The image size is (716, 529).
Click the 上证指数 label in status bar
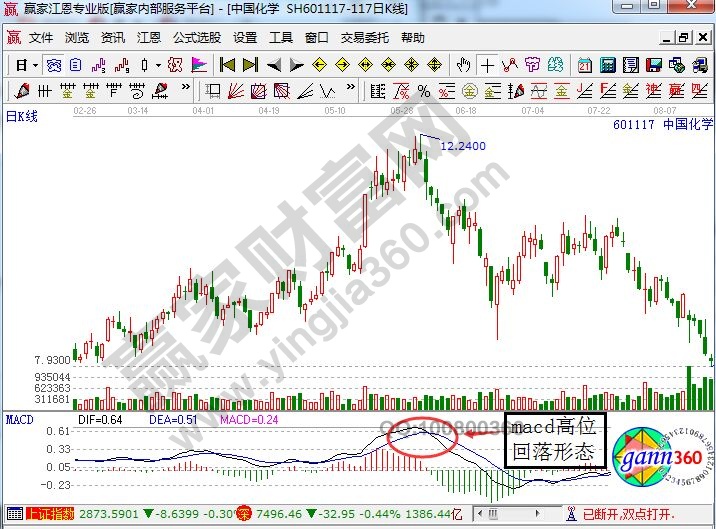click(x=27, y=513)
